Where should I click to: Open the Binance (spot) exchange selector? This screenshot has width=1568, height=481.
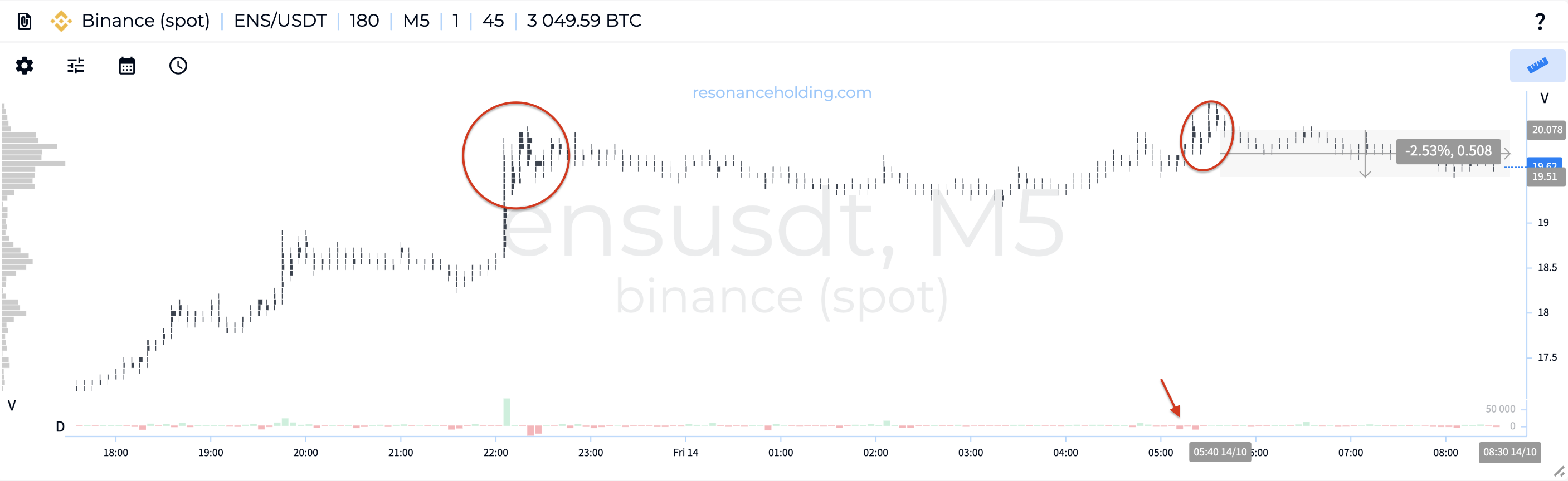145,21
